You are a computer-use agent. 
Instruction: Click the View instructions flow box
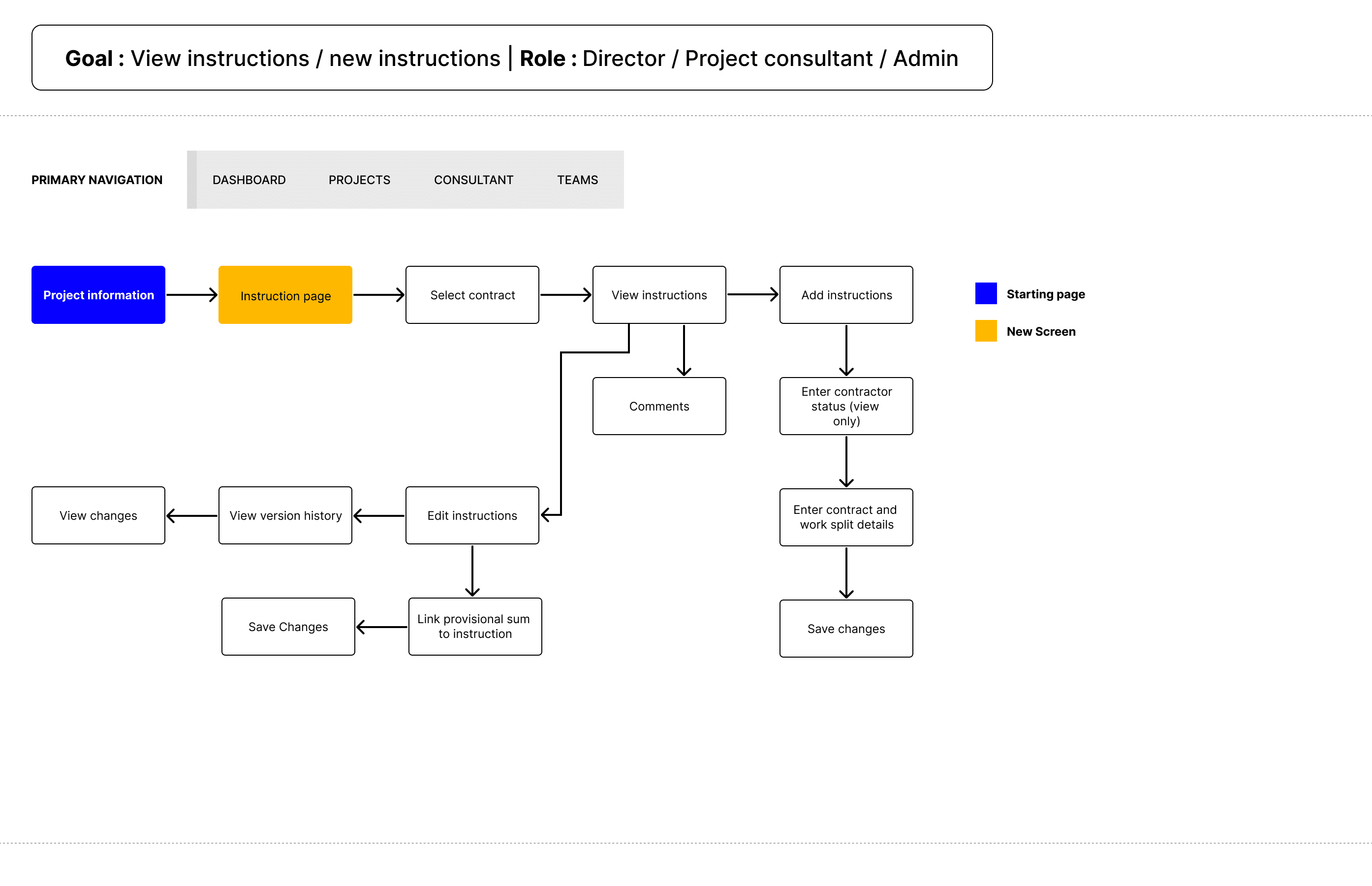click(659, 294)
